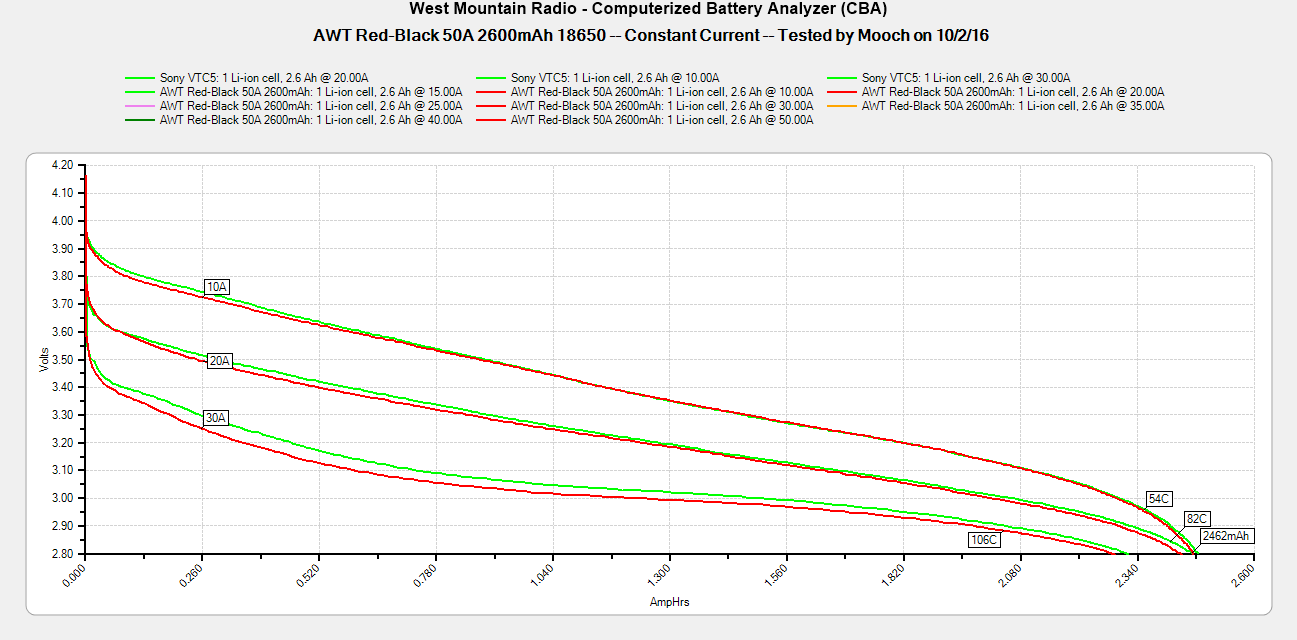Select the AWT Red-Black 50A subtitle line
Screen dimensions: 1297x640
(x=652, y=35)
